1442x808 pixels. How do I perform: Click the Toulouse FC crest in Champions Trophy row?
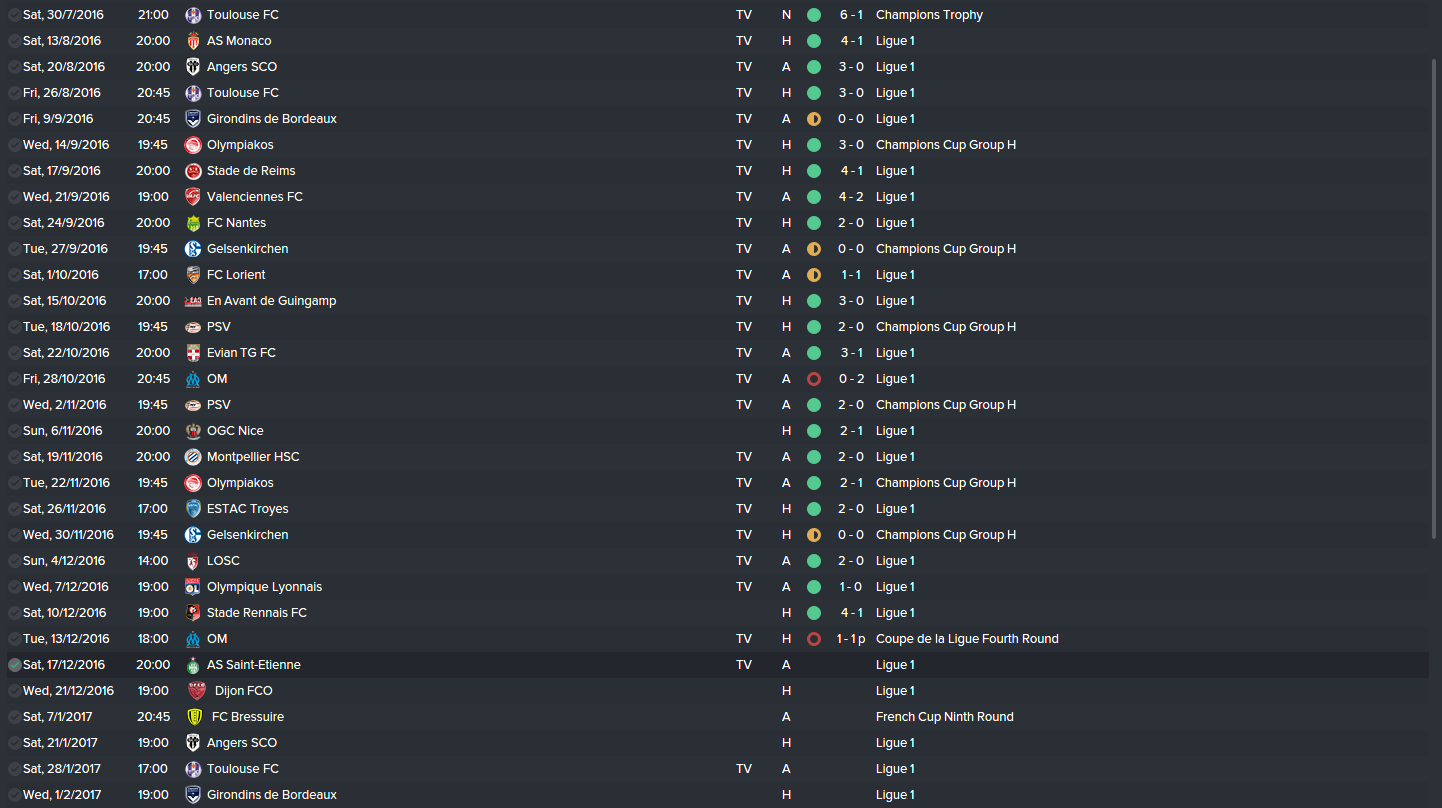coord(193,15)
